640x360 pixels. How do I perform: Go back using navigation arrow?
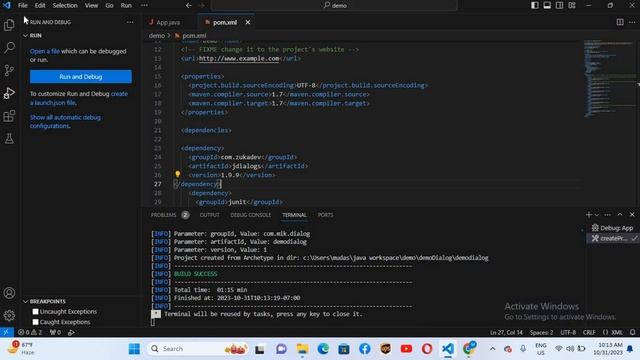coord(189,5)
